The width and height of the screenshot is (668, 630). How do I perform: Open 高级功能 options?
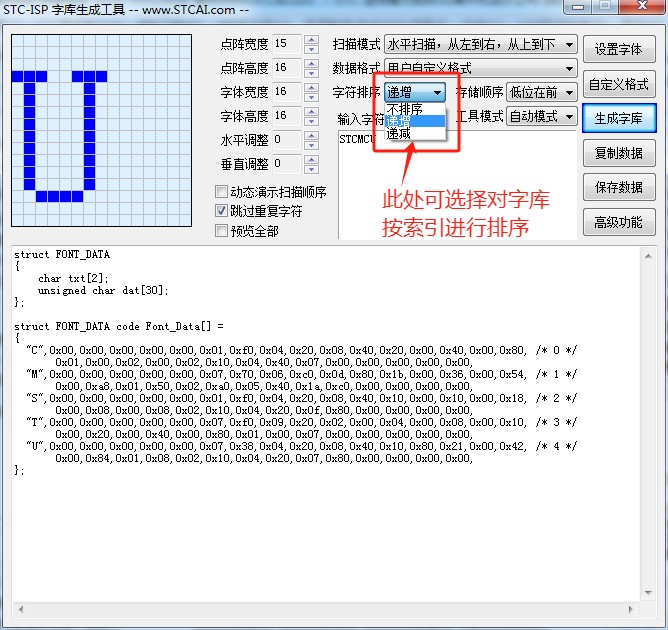tap(618, 222)
